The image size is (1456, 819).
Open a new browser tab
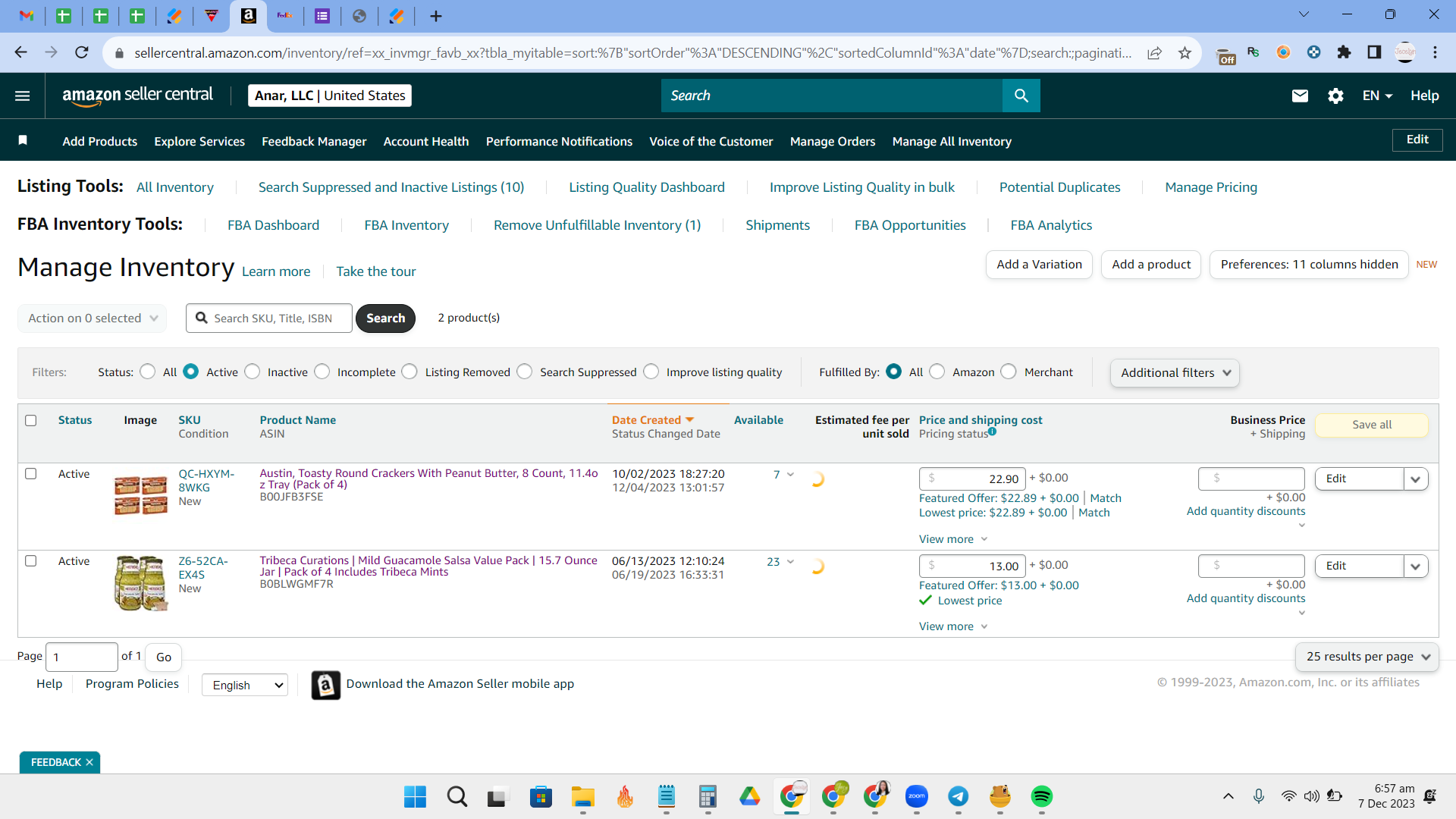point(436,16)
